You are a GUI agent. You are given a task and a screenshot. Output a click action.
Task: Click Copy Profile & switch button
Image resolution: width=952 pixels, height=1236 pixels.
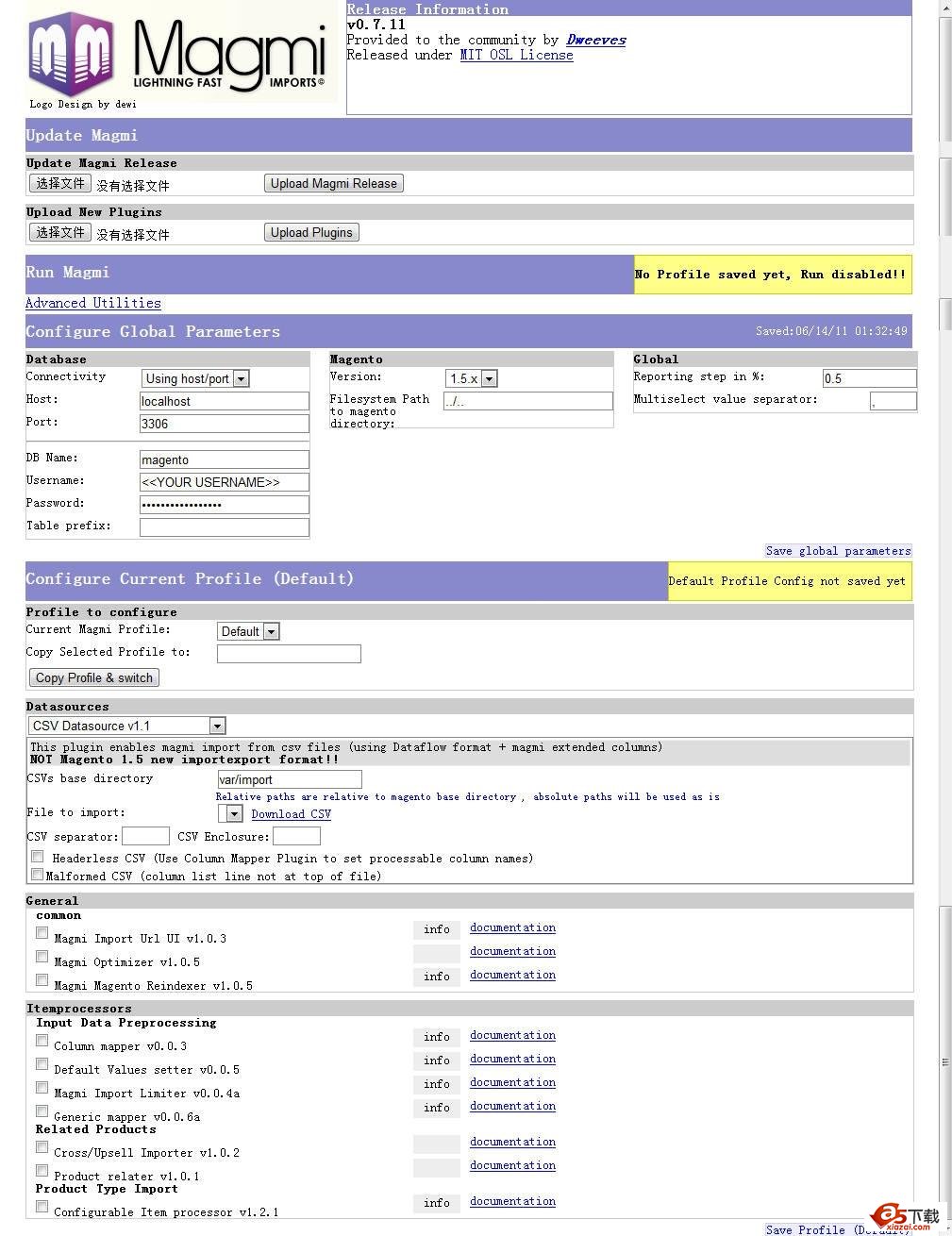94,677
